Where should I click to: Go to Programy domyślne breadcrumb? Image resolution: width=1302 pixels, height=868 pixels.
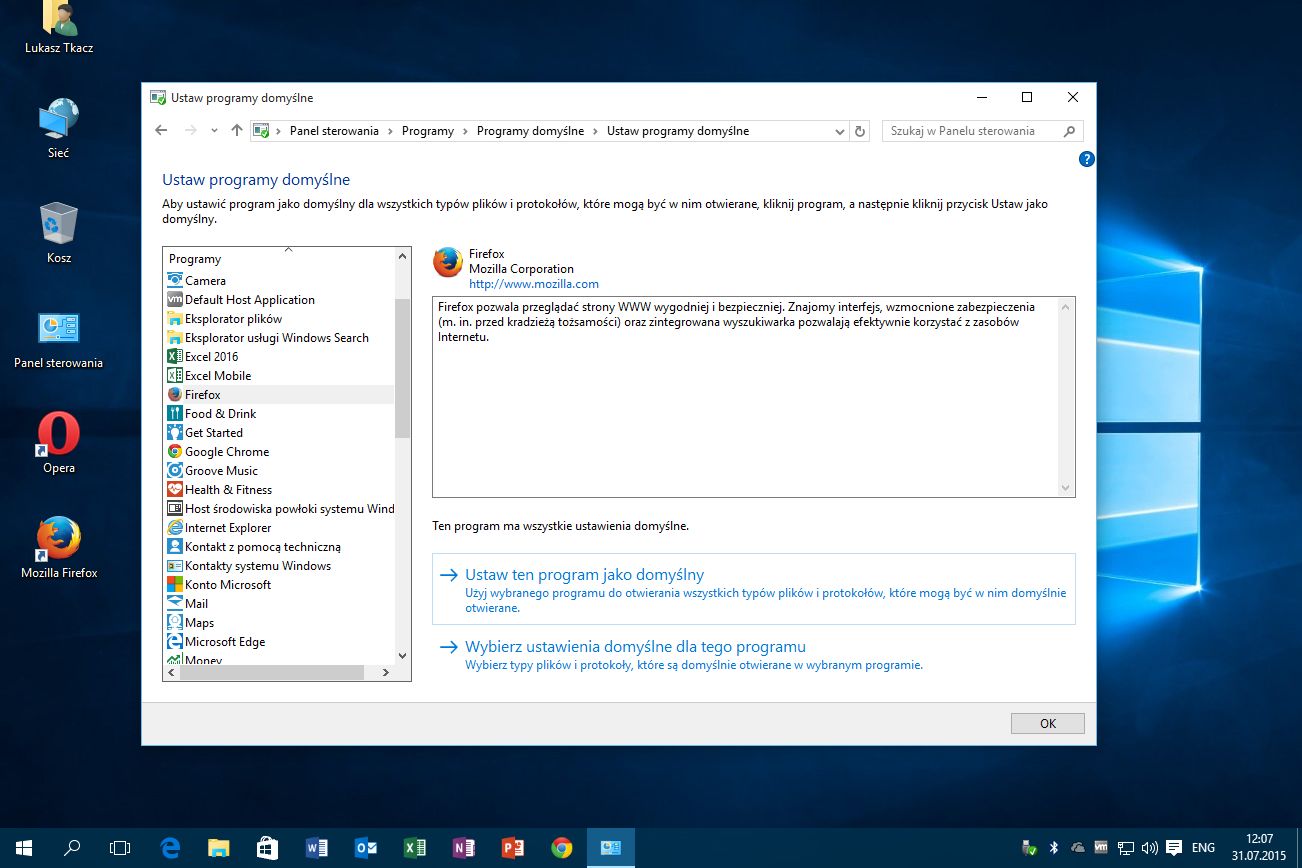tap(530, 131)
